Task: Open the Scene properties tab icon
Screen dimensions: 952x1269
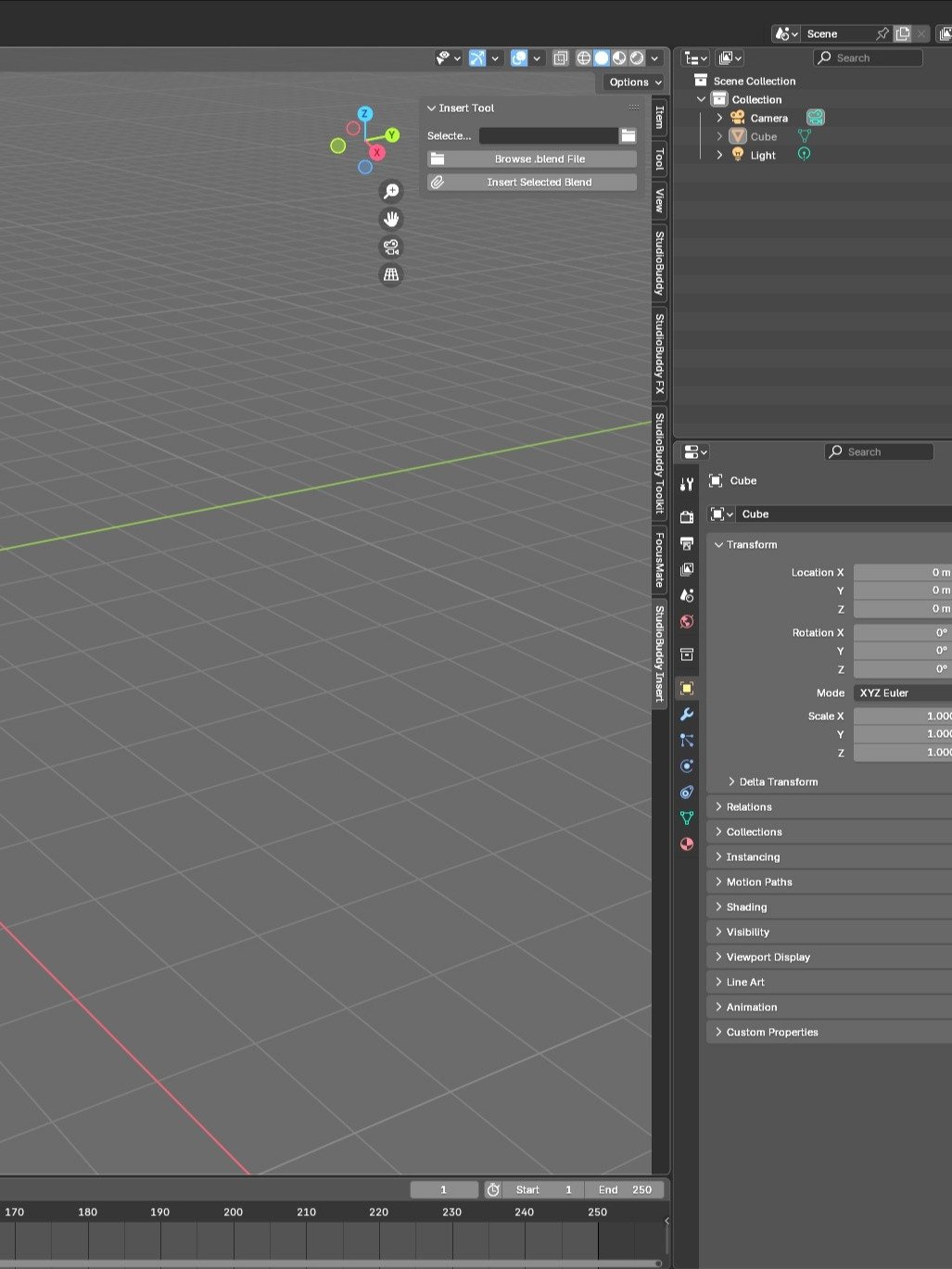Action: tap(687, 595)
